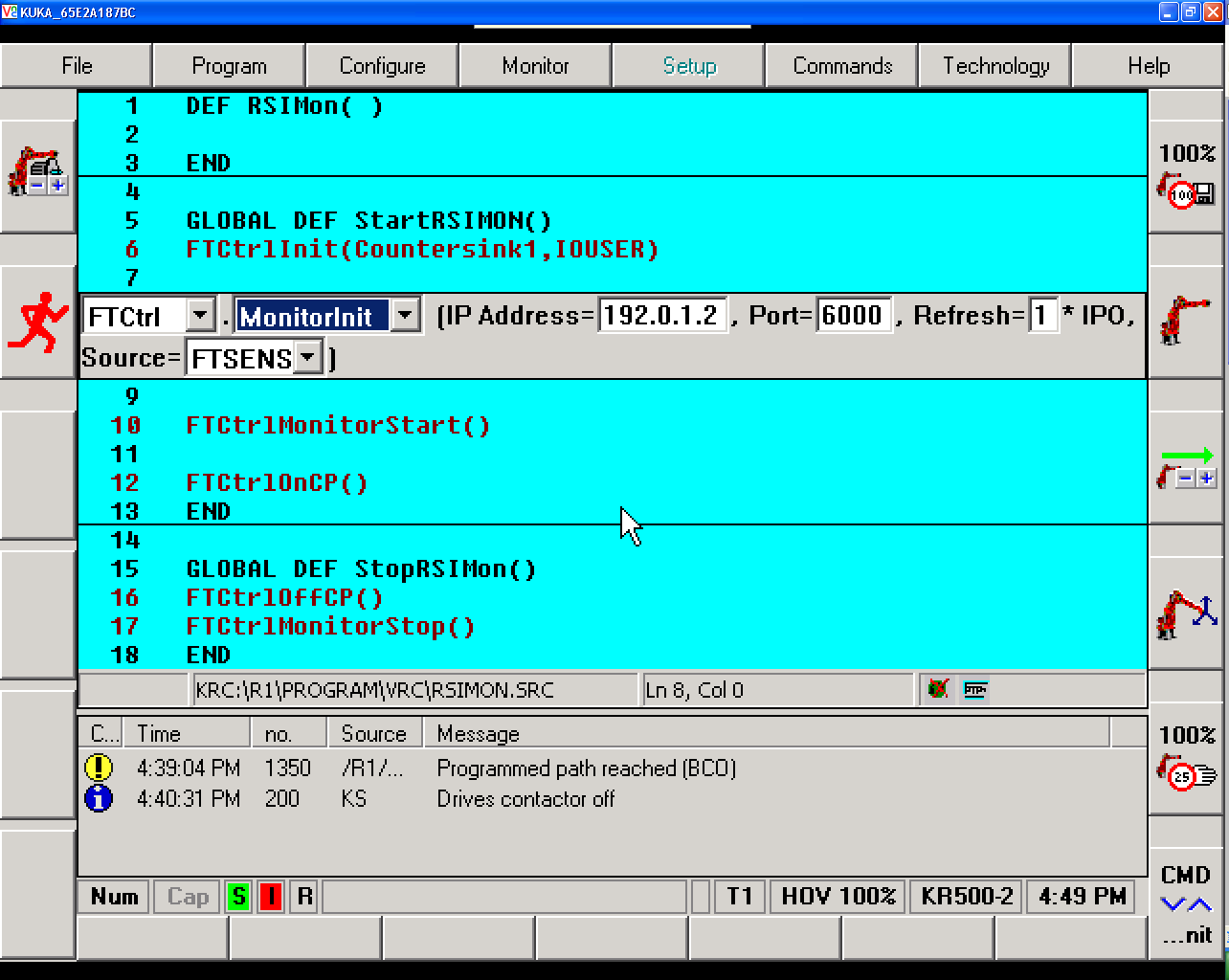The height and width of the screenshot is (980, 1229).
Task: Click the robot with coordinate axes icon
Action: (x=1185, y=613)
